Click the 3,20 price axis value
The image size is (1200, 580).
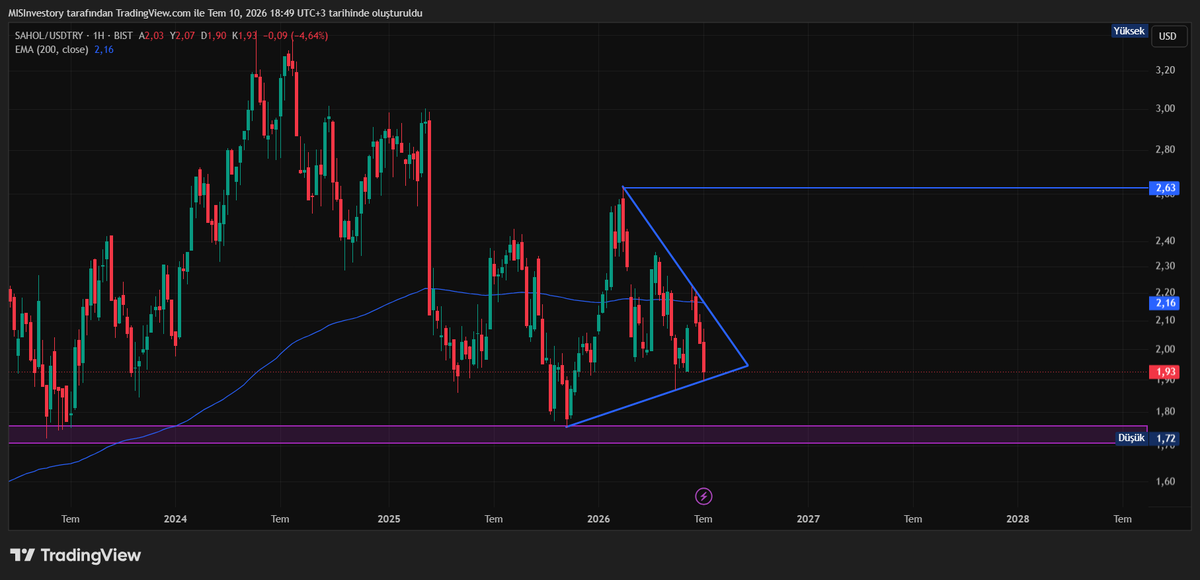click(1165, 70)
